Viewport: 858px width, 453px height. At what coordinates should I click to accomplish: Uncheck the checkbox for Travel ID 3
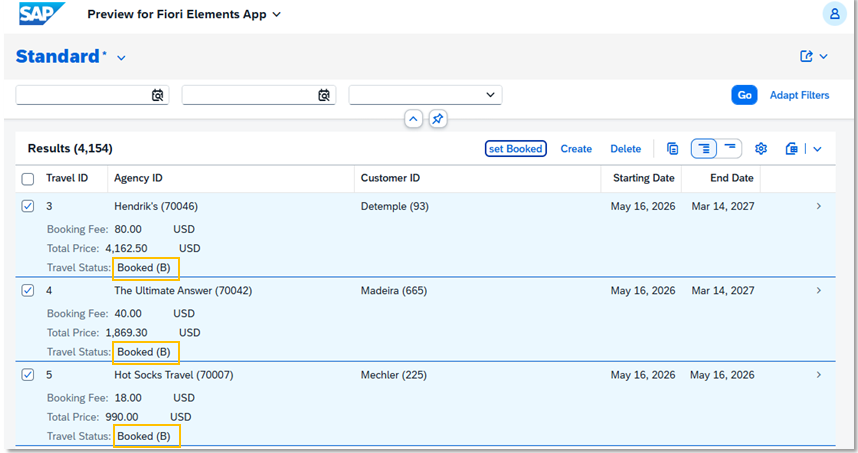point(27,206)
